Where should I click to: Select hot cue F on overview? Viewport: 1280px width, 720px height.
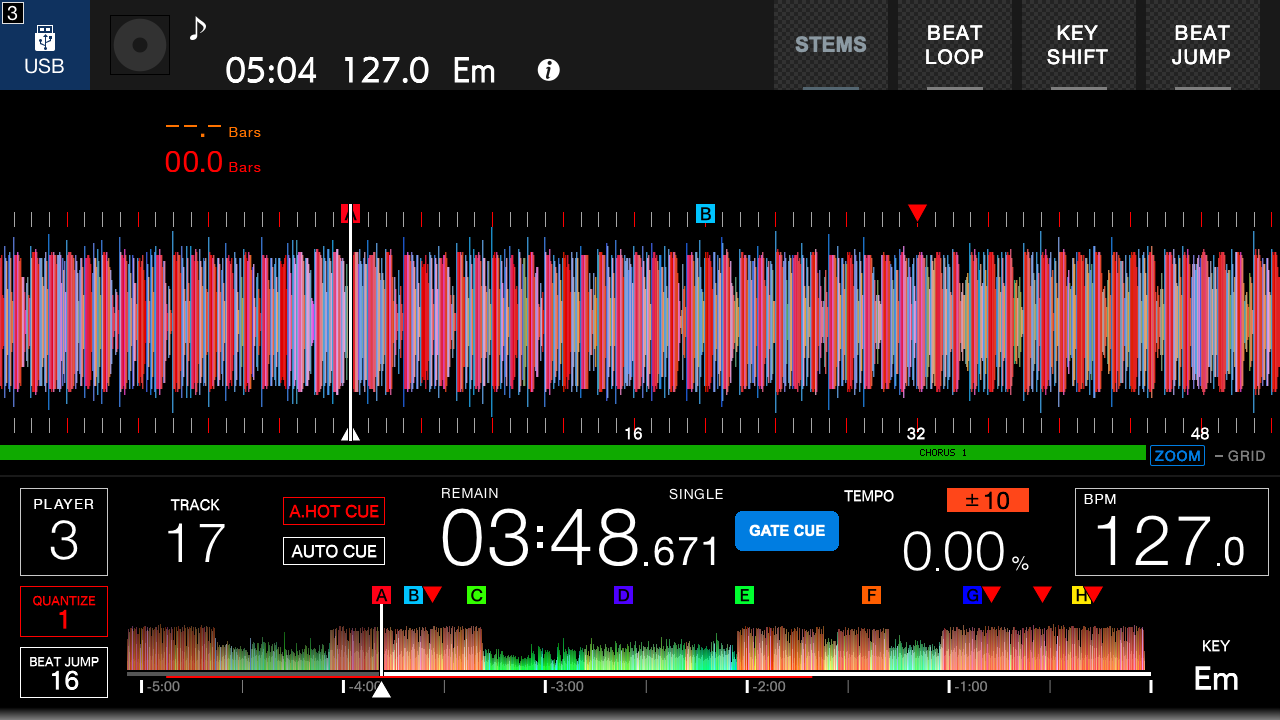(x=871, y=595)
